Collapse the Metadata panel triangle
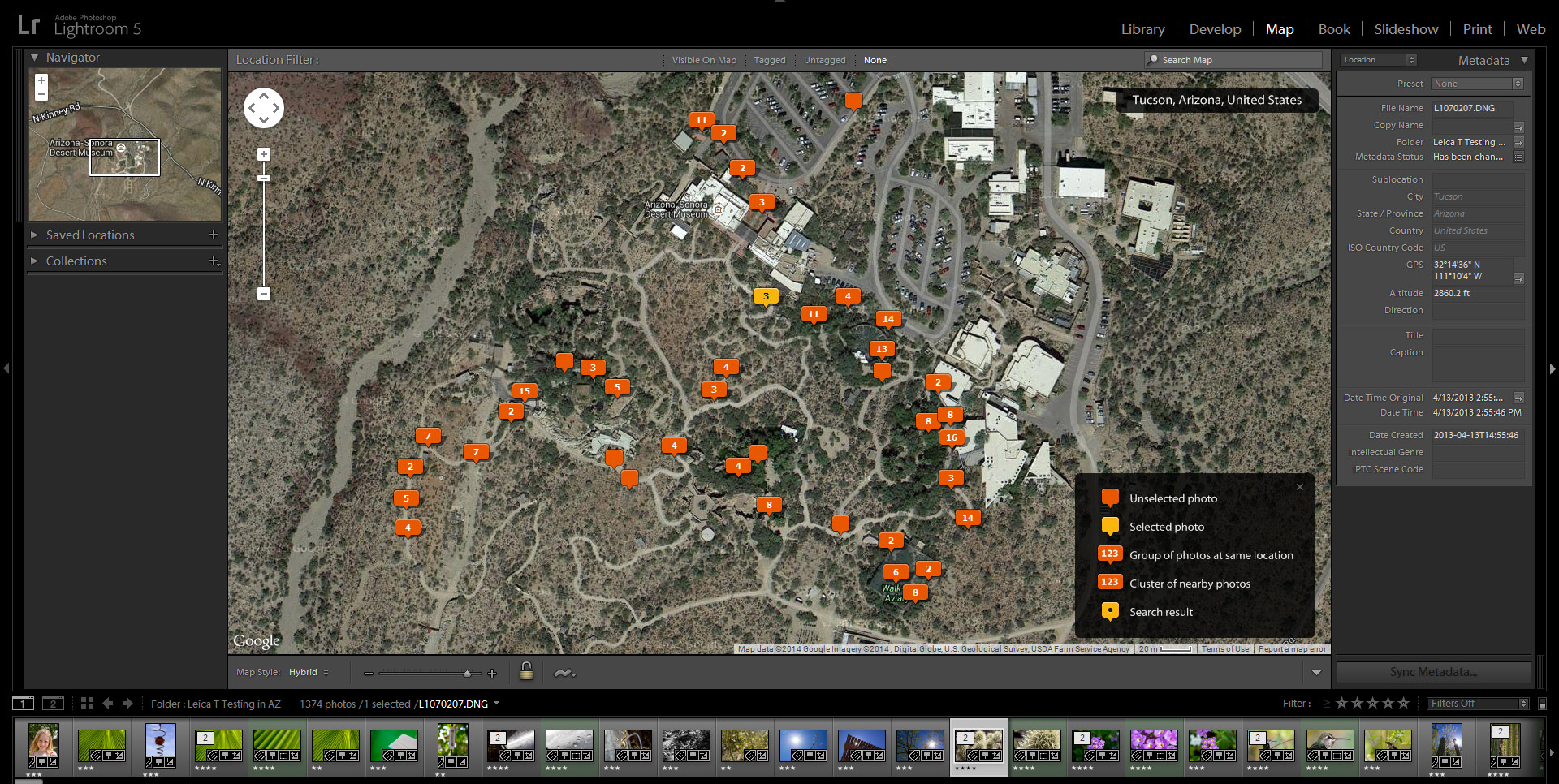The image size is (1559, 784). coord(1524,60)
